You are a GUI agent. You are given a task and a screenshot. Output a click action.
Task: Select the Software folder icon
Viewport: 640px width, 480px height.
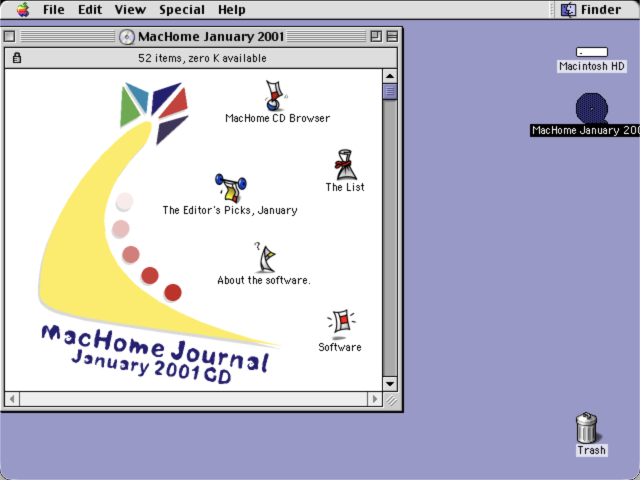tap(341, 324)
